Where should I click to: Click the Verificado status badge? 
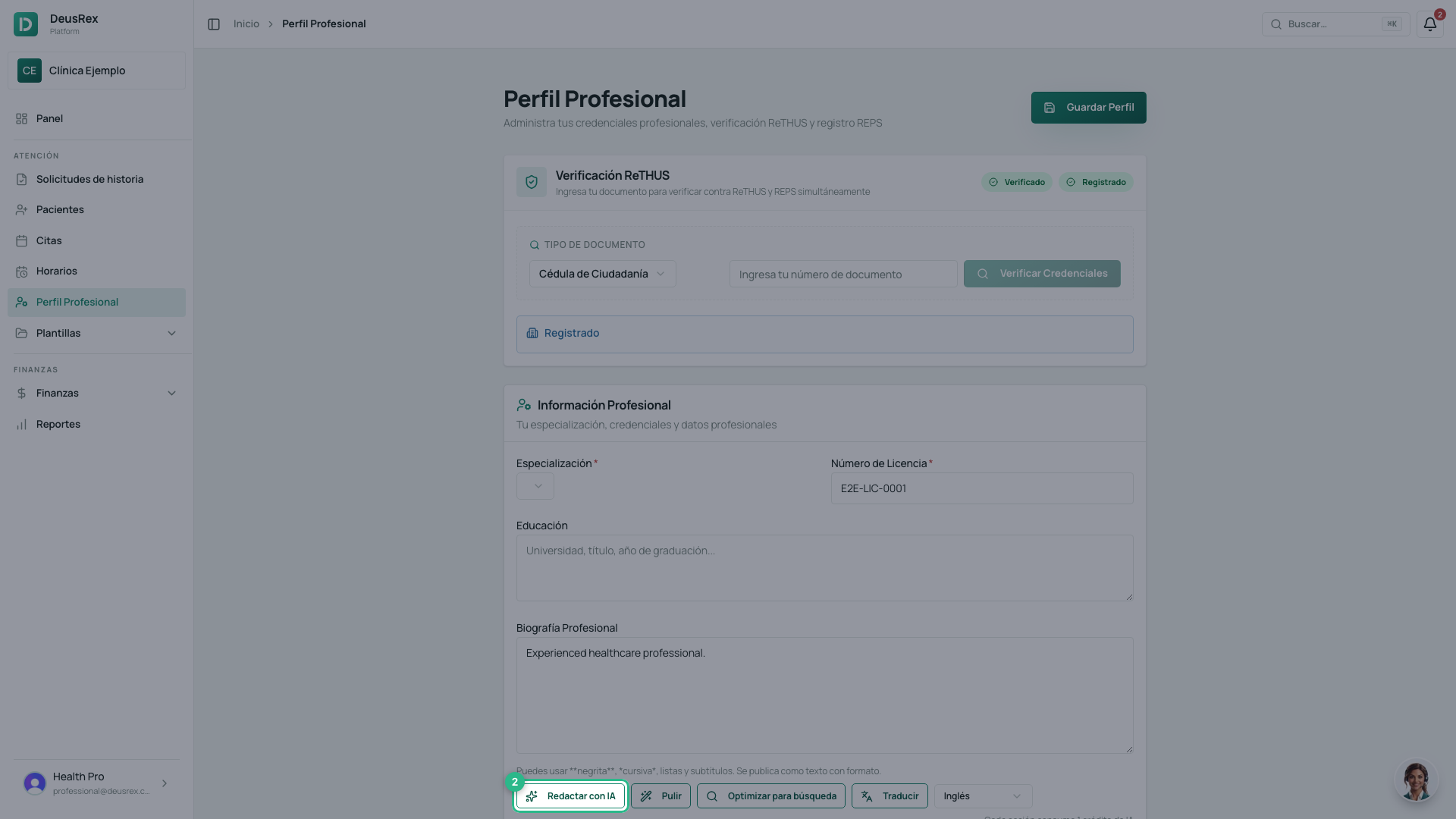tap(1016, 182)
